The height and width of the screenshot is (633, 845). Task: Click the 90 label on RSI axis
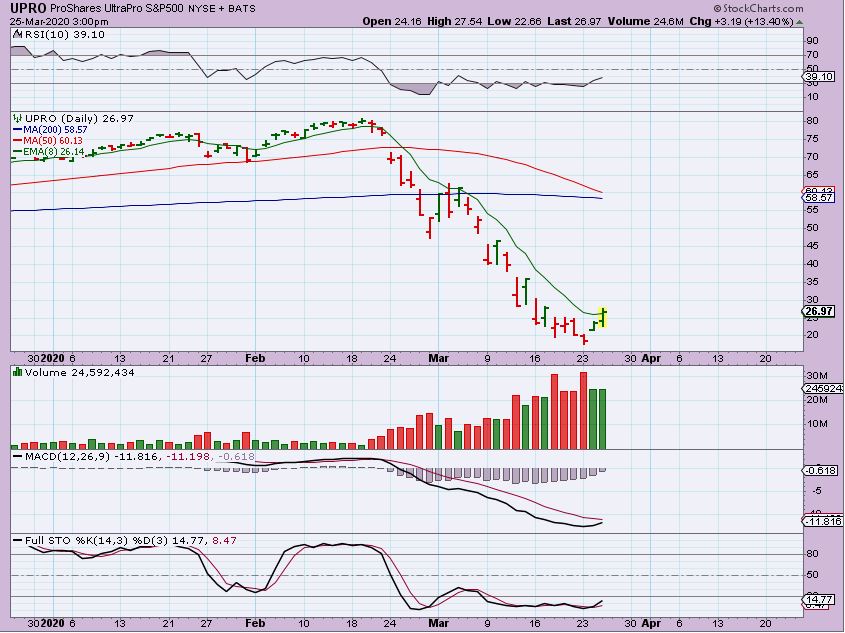(x=813, y=41)
